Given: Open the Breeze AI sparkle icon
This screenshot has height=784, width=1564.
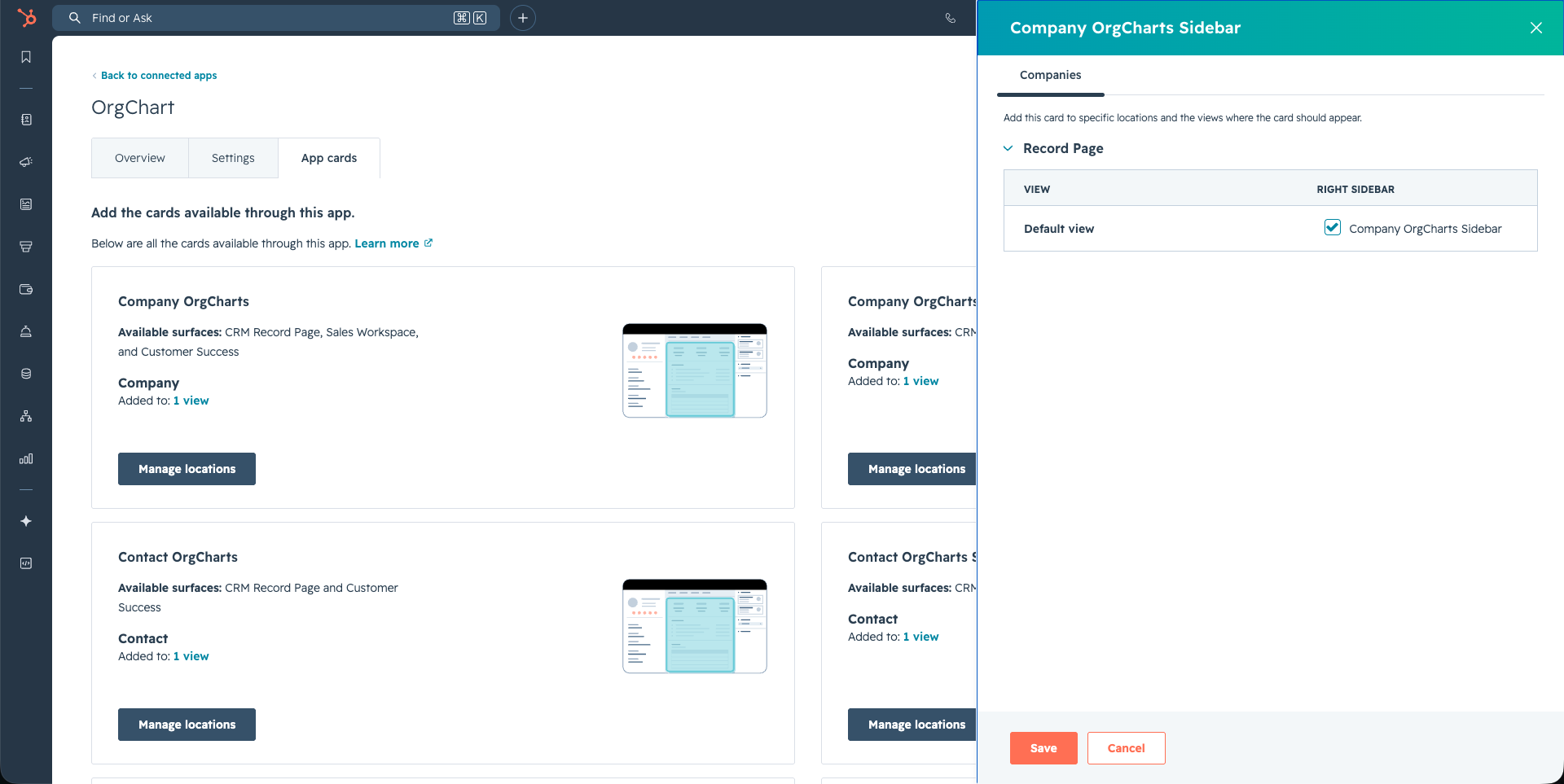Looking at the screenshot, I should click(x=26, y=521).
